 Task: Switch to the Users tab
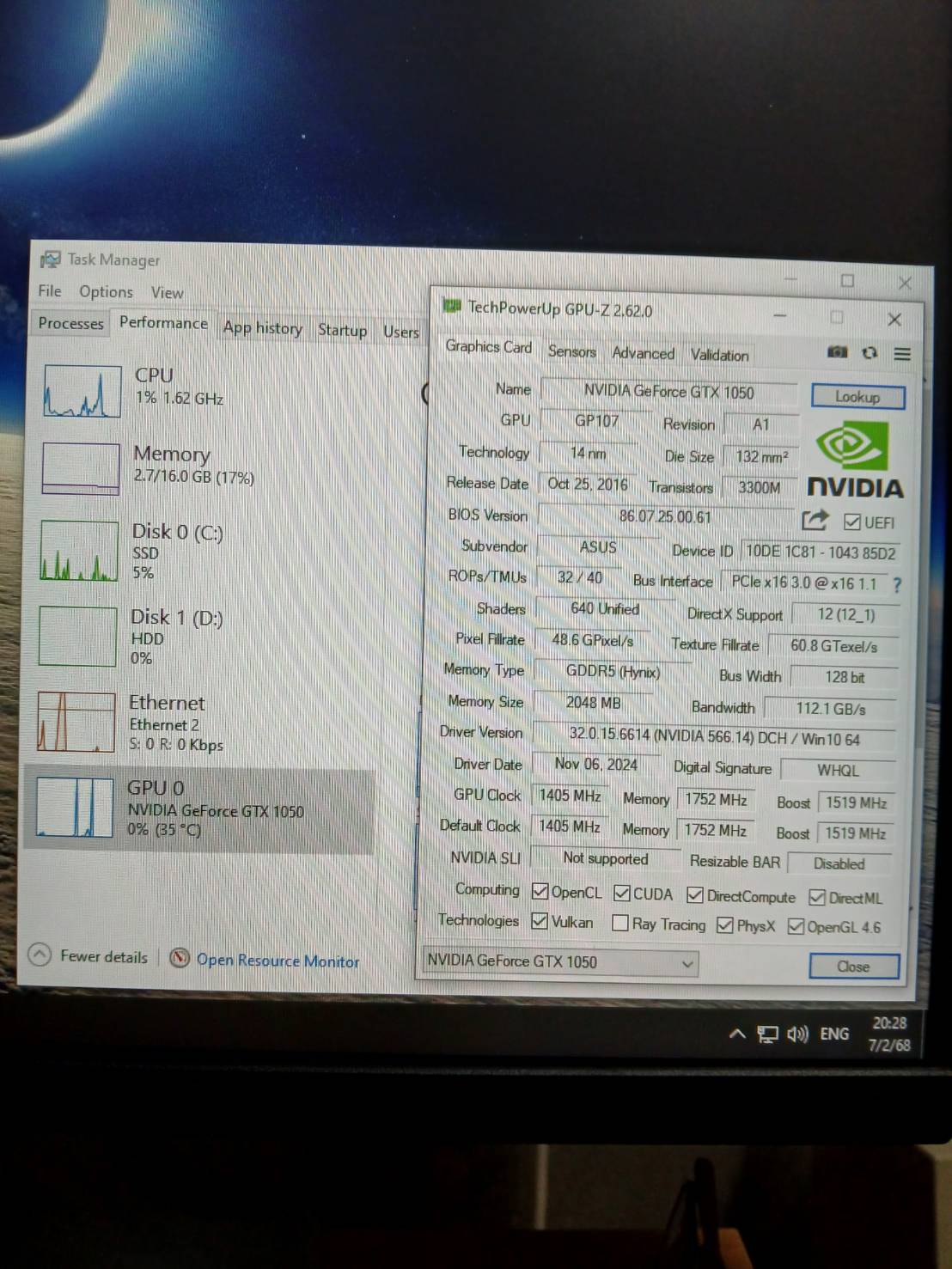[400, 332]
